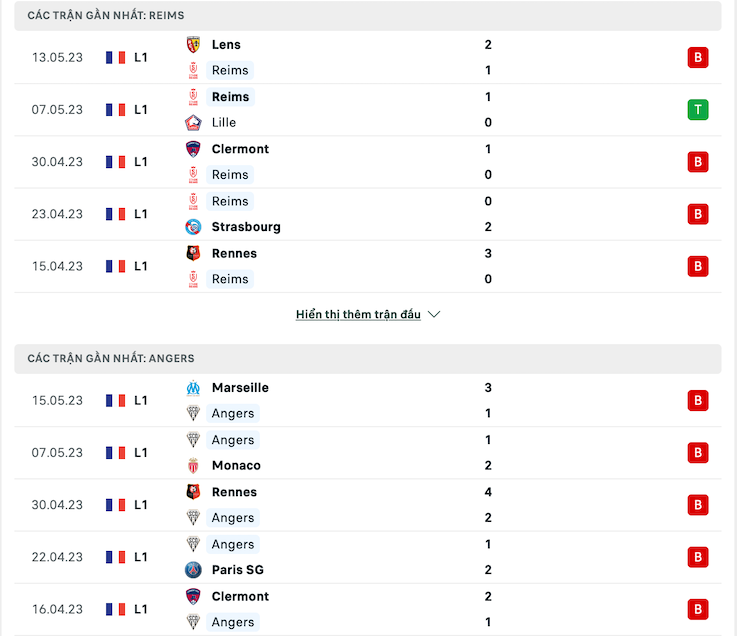Click red B badge for Marseille match
The image size is (737, 636).
(698, 400)
